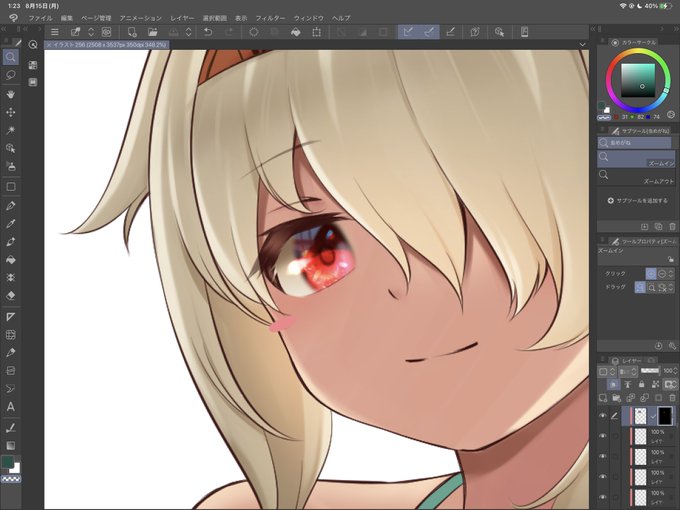
Task: Hide the selected top layer via eye icon
Action: point(603,415)
